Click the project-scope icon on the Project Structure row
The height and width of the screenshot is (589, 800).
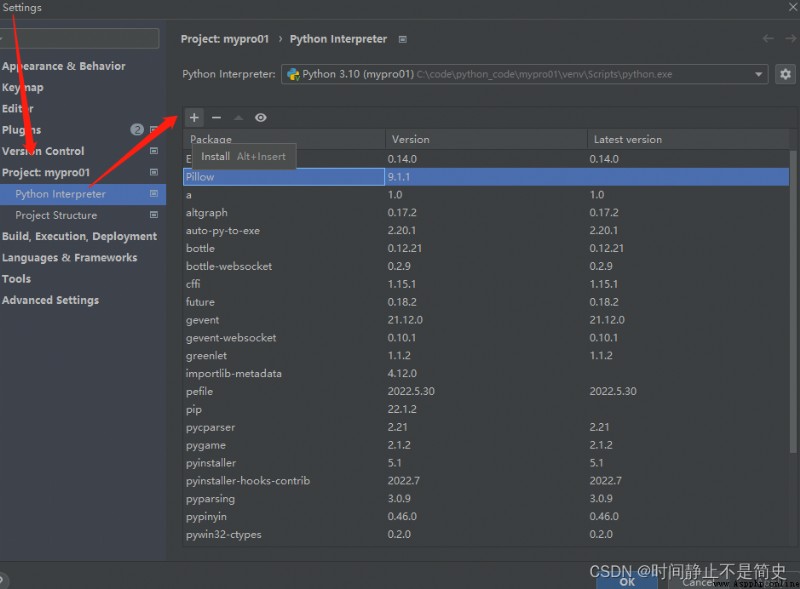click(154, 215)
